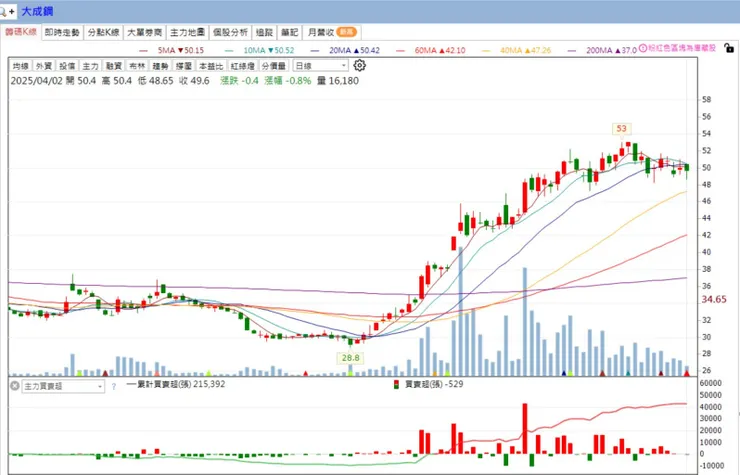Click the 40MA legend line swatch

(x=487, y=50)
